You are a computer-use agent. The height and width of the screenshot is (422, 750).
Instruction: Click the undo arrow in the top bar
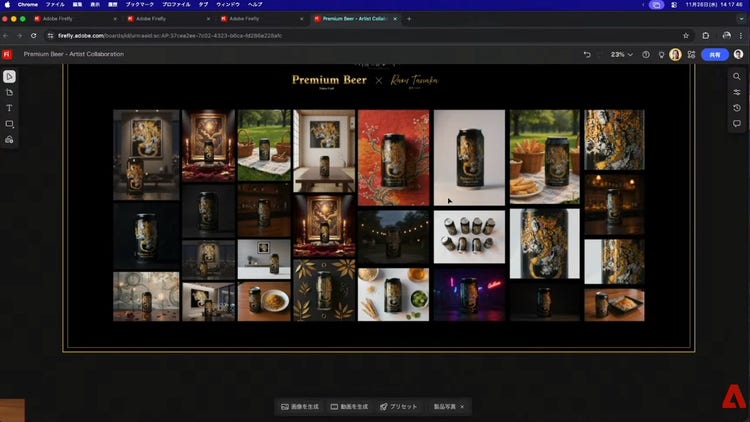(x=587, y=54)
